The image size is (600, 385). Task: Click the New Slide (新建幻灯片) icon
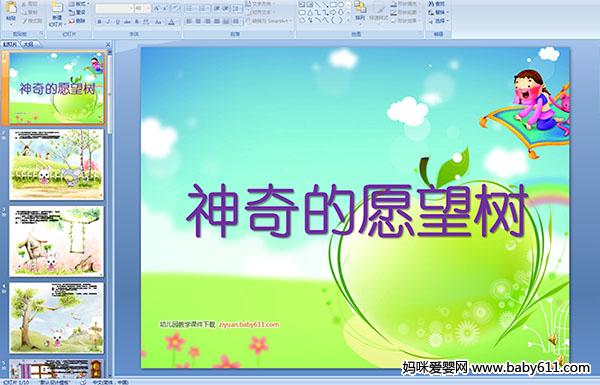point(57,13)
